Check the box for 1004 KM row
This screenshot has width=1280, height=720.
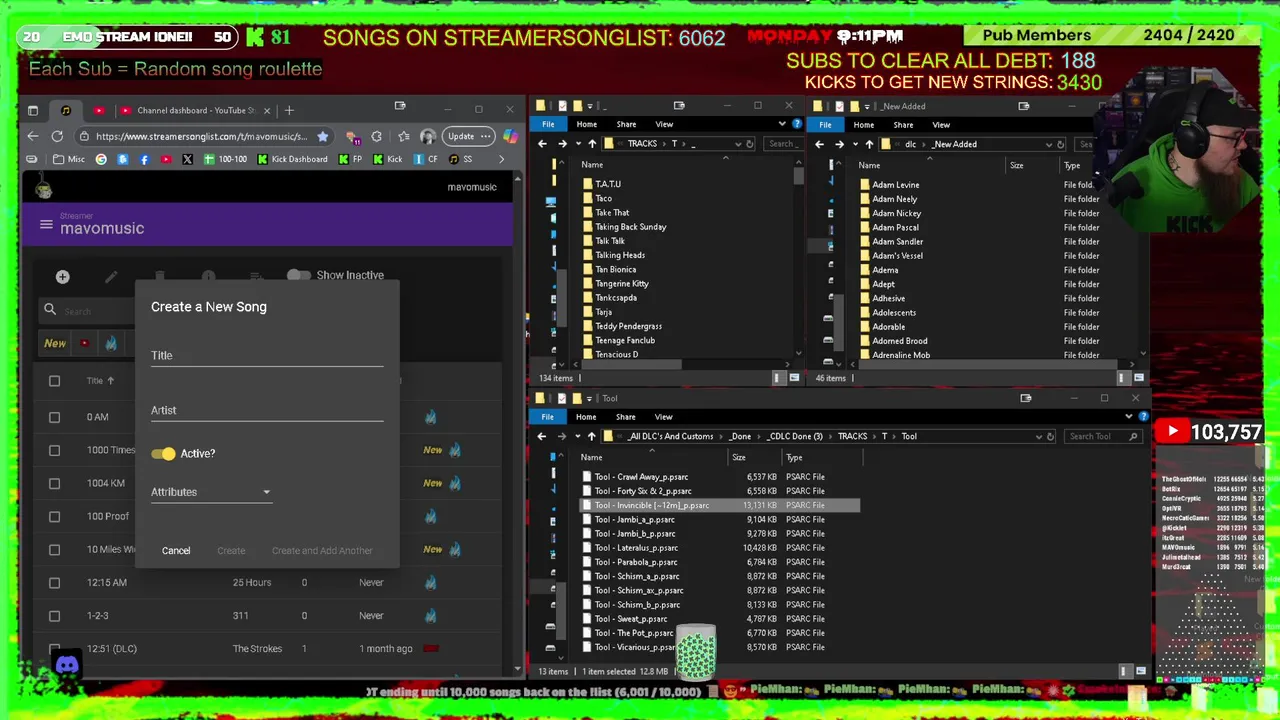tap(54, 483)
